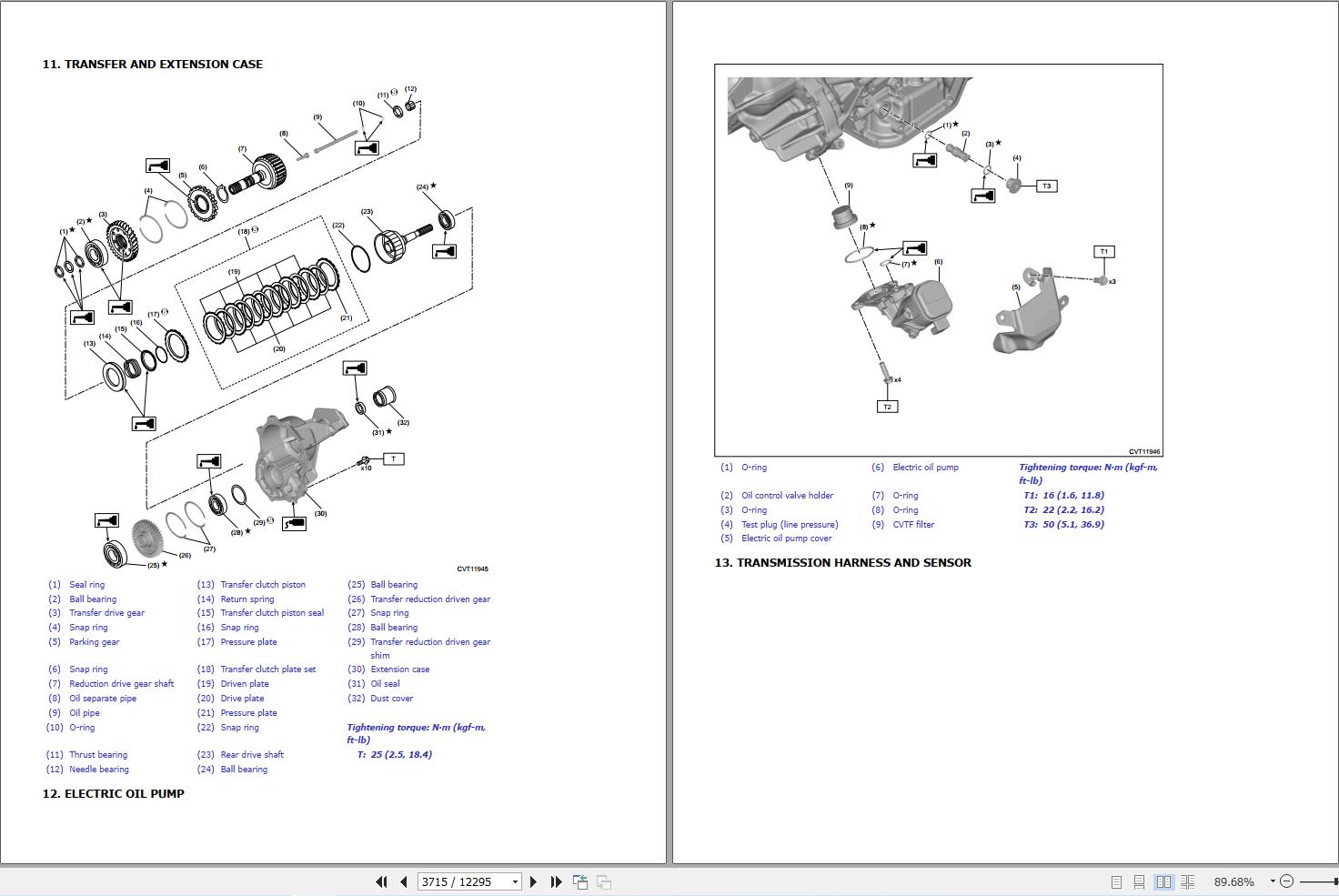Zoom out using the minus icon
This screenshot has width=1339, height=896.
pos(1287,881)
